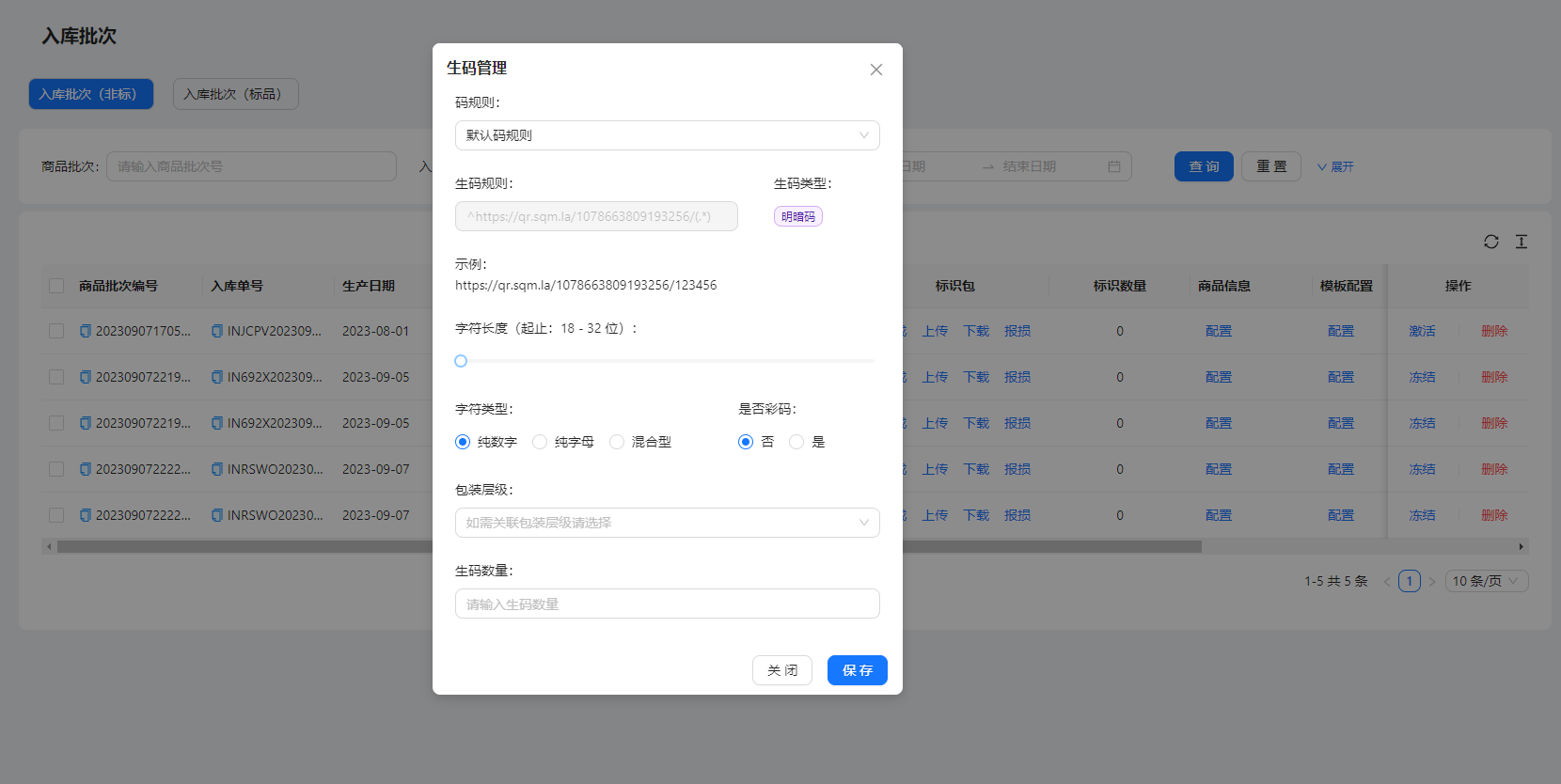Switch to the 入库批次（非标）tab

91,94
